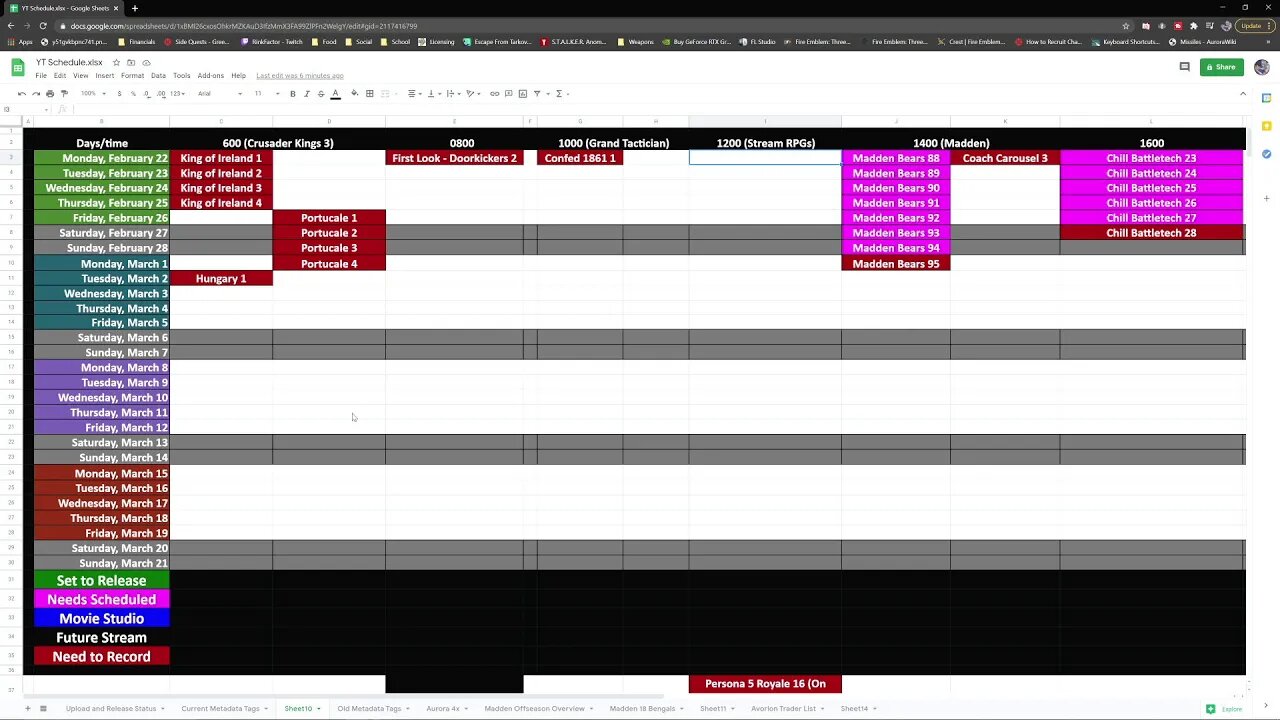Toggle italic formatting
This screenshot has width=1280, height=720.
(307, 93)
